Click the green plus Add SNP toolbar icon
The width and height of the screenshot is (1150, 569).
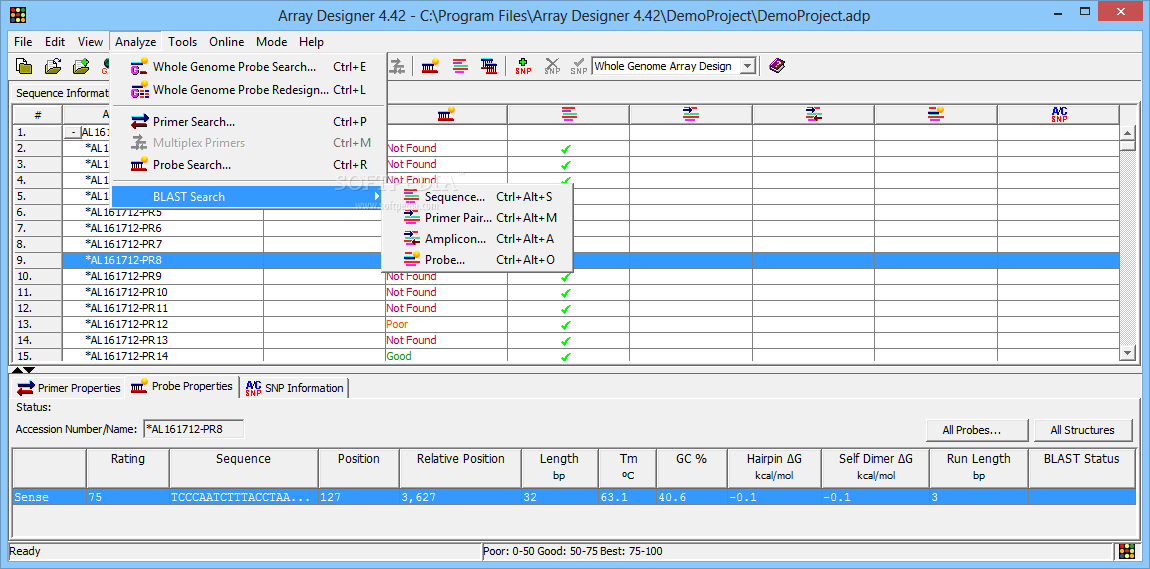(523, 67)
